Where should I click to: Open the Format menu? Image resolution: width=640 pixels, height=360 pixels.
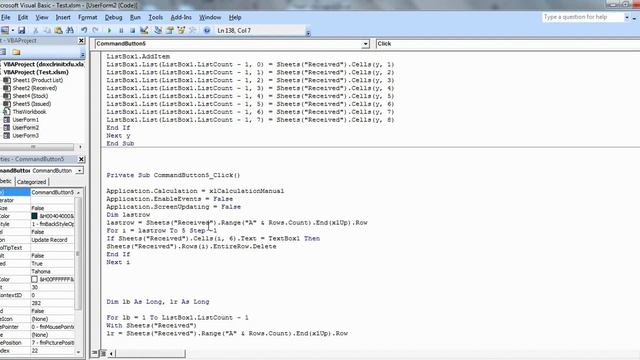(87, 18)
